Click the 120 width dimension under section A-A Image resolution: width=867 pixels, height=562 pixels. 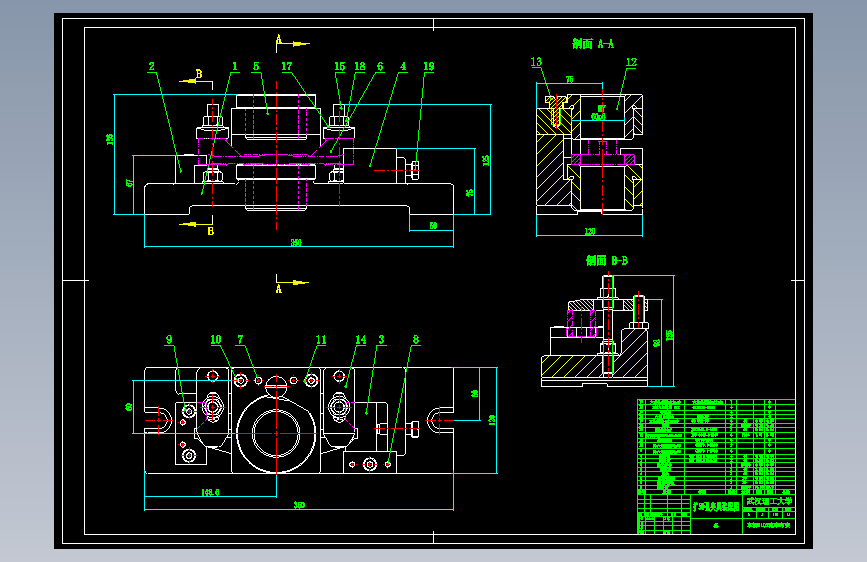[x=590, y=231]
